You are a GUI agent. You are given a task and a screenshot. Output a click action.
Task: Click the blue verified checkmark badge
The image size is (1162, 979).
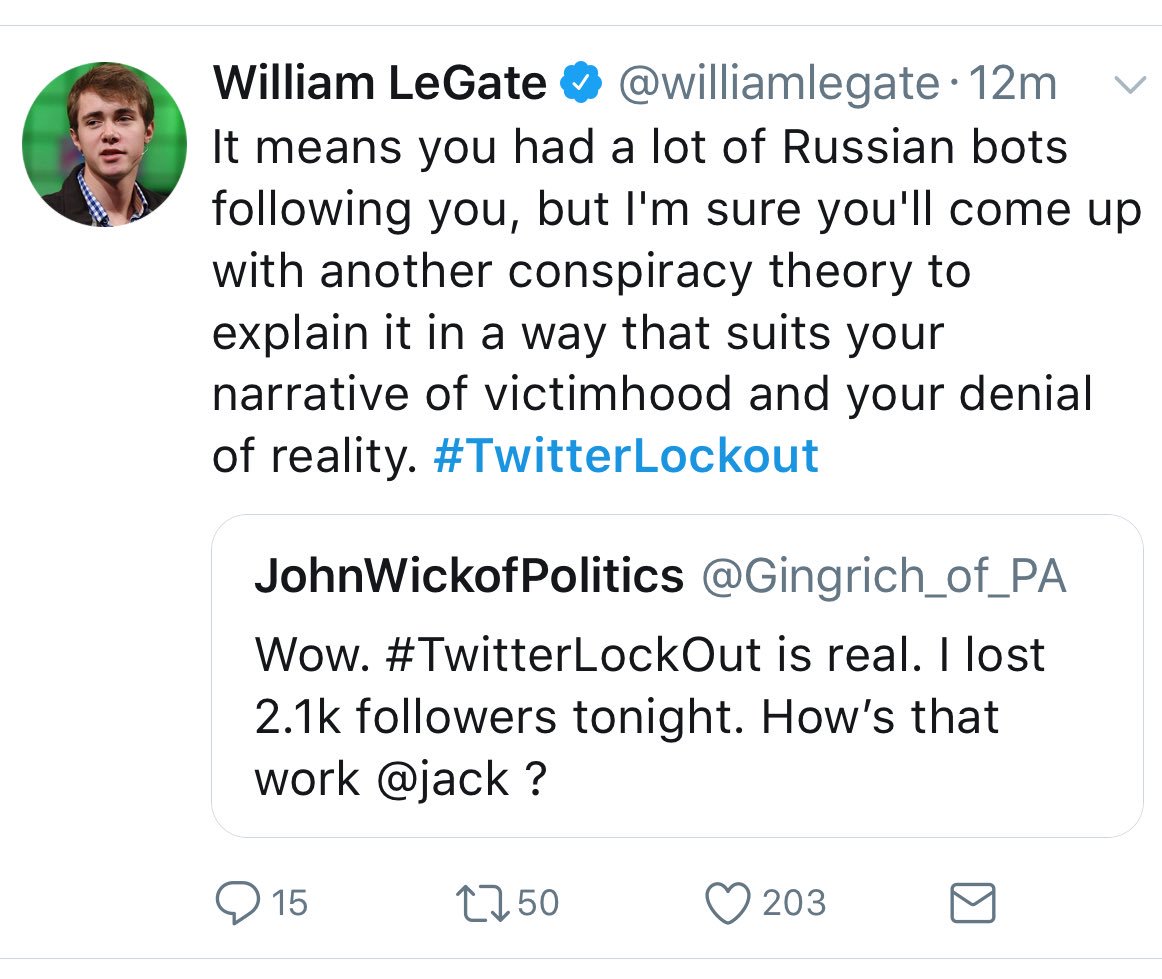(x=580, y=84)
